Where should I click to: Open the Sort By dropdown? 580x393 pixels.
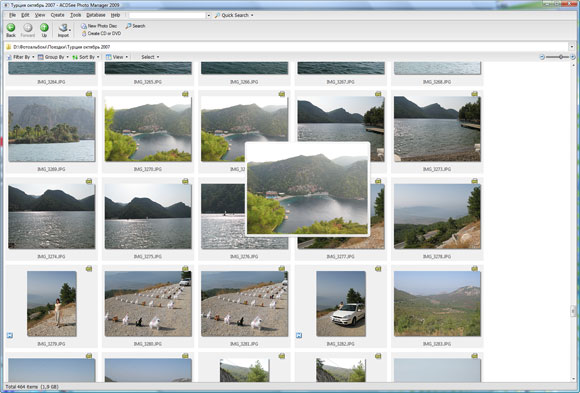86,57
